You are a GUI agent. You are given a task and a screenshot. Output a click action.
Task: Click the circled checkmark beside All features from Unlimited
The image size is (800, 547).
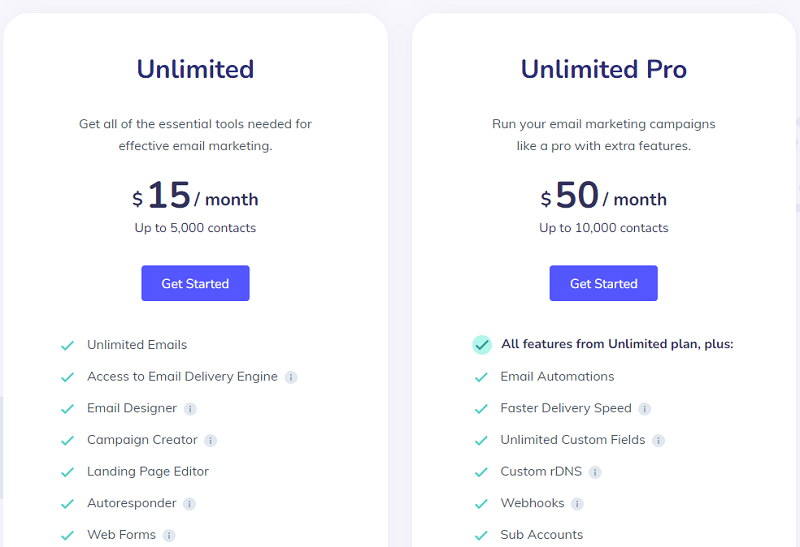(x=482, y=345)
